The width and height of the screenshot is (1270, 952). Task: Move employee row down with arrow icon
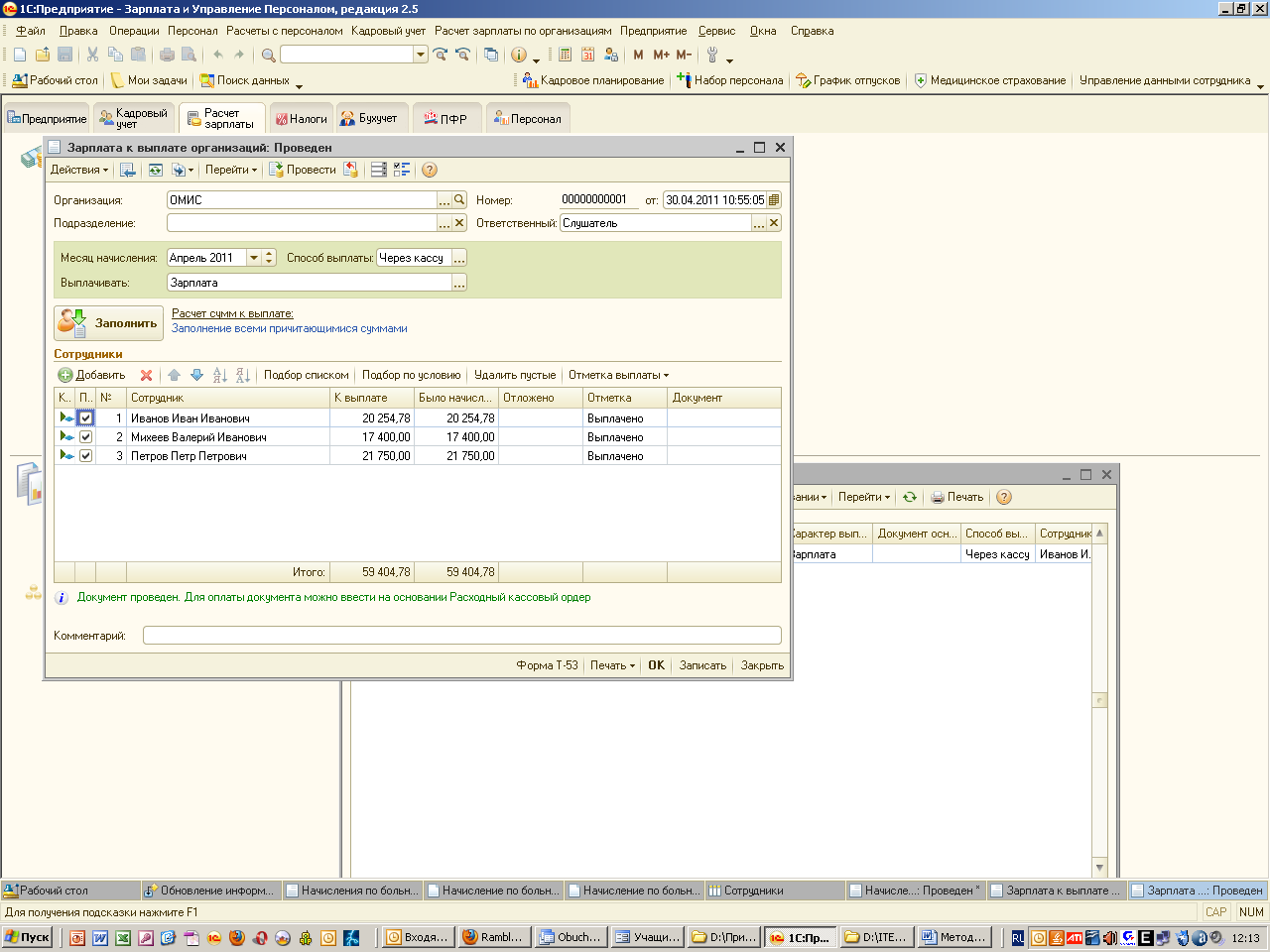click(196, 375)
